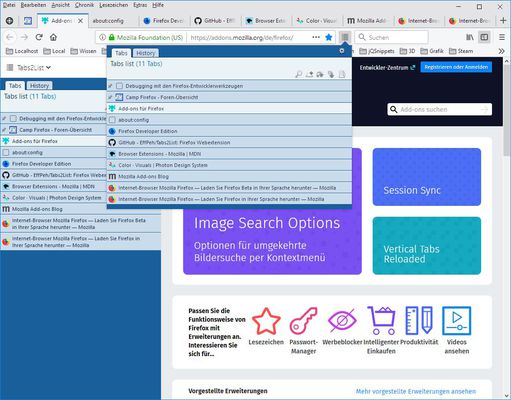Switch to History tab in popup
This screenshot has height=400, width=511.
point(146,53)
